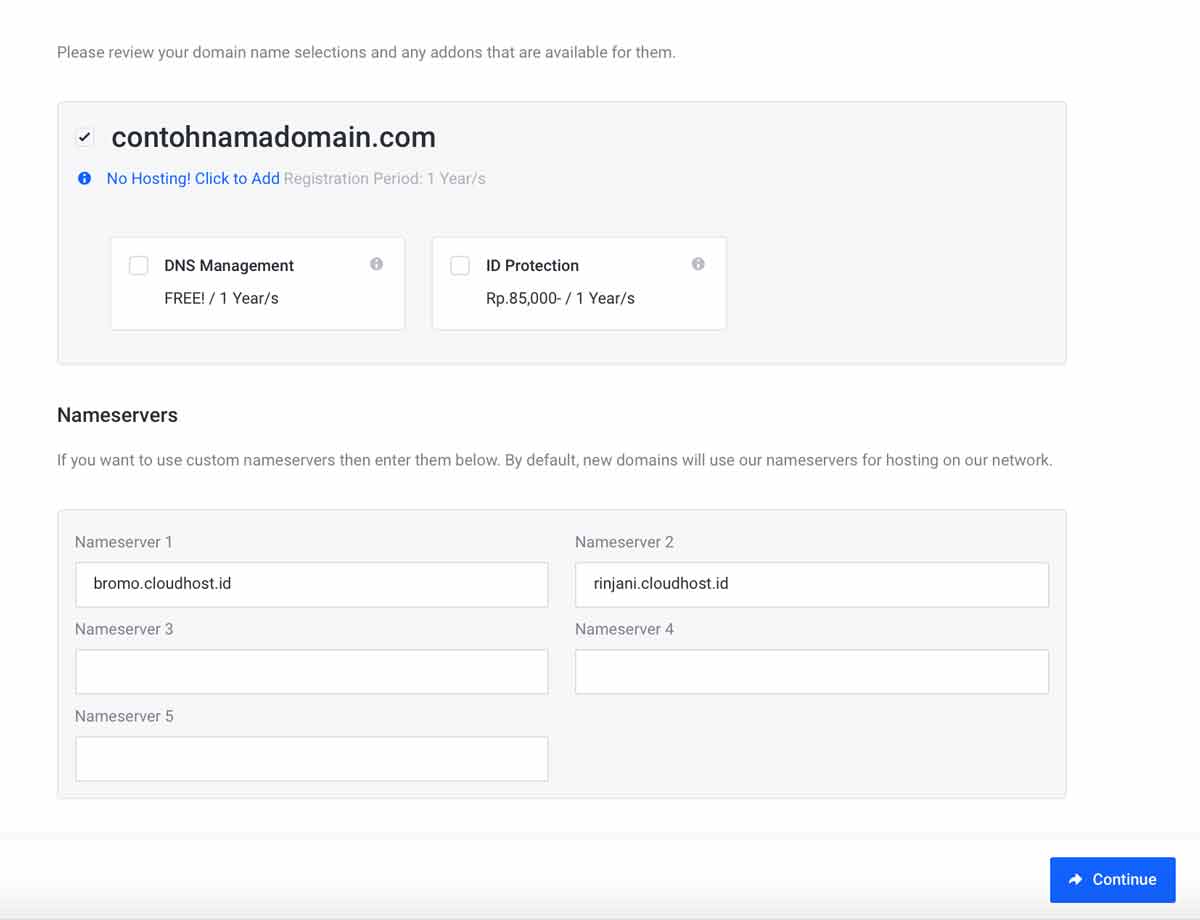Click the Nameserver 2 label
The width and height of the screenshot is (1200, 920).
624,542
